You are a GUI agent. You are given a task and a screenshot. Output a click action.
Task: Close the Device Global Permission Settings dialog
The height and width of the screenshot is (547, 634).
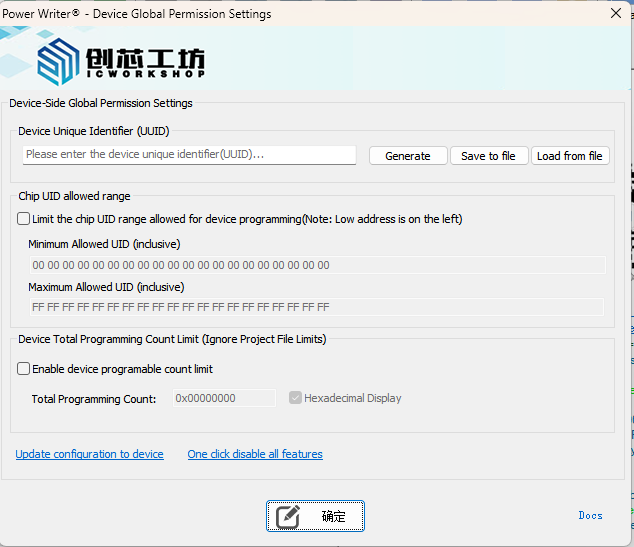tap(616, 13)
